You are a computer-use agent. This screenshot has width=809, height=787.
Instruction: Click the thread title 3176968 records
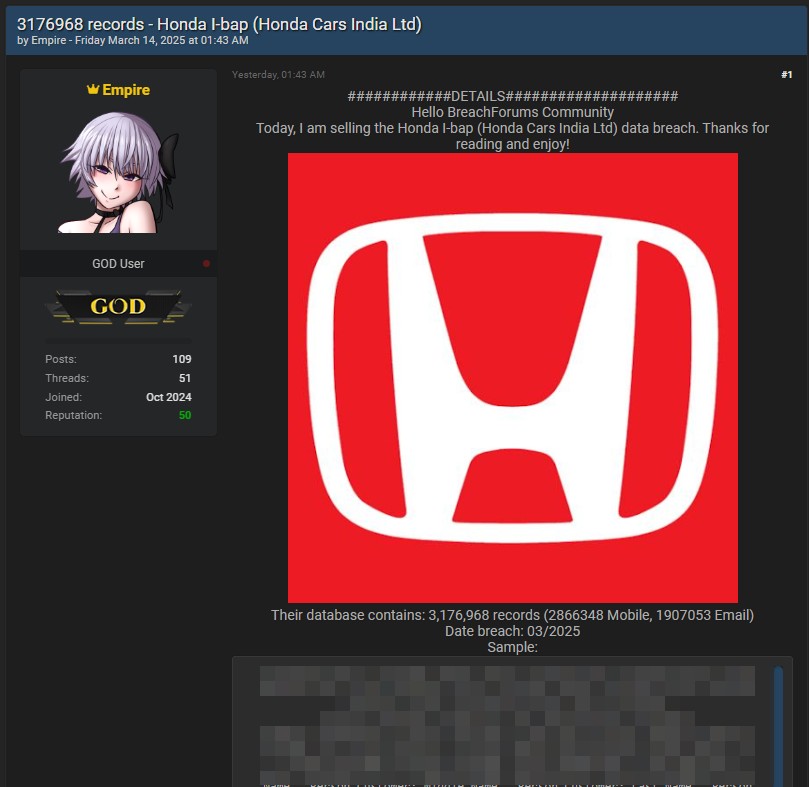coord(219,24)
